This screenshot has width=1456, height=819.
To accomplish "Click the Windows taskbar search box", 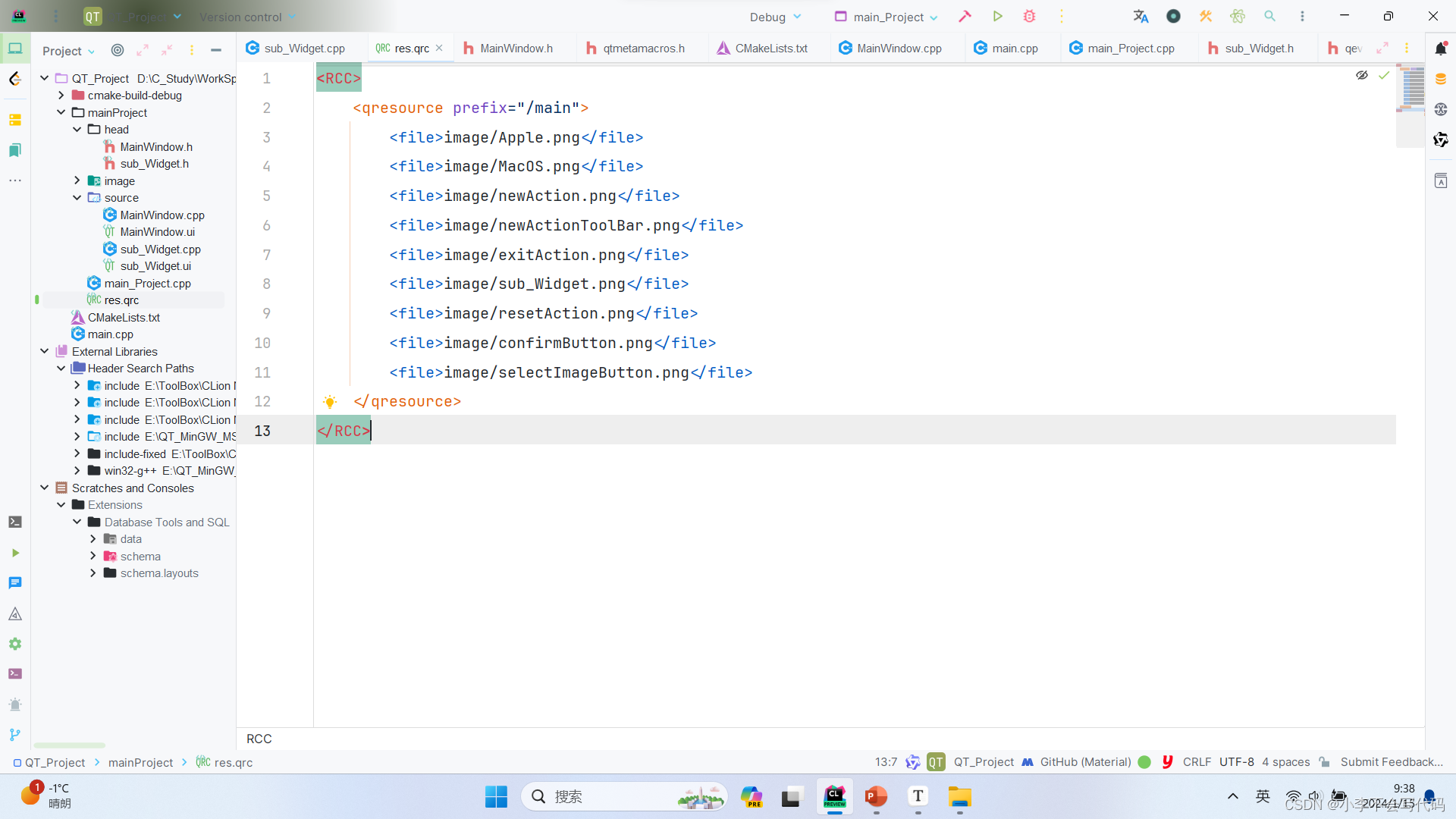I will pyautogui.click(x=623, y=797).
